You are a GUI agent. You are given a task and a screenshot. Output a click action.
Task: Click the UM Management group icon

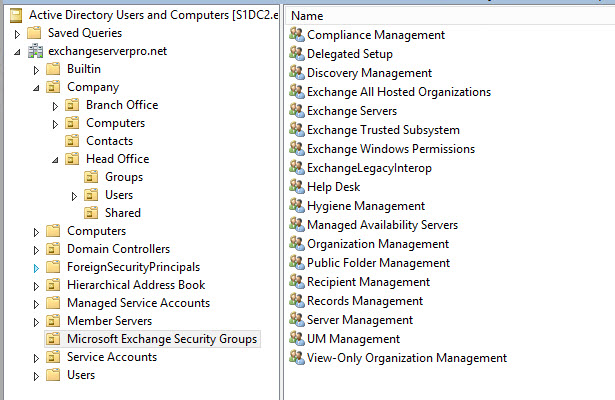pos(297,339)
